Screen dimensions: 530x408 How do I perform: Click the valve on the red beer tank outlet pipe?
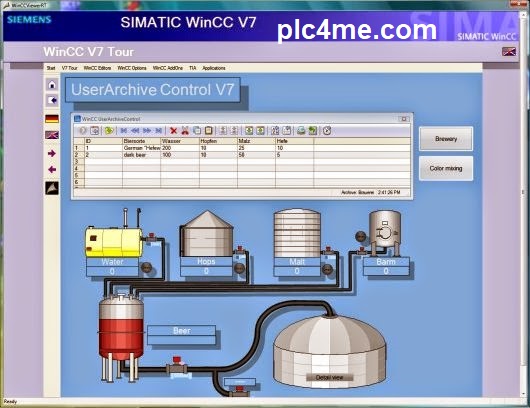(x=177, y=366)
